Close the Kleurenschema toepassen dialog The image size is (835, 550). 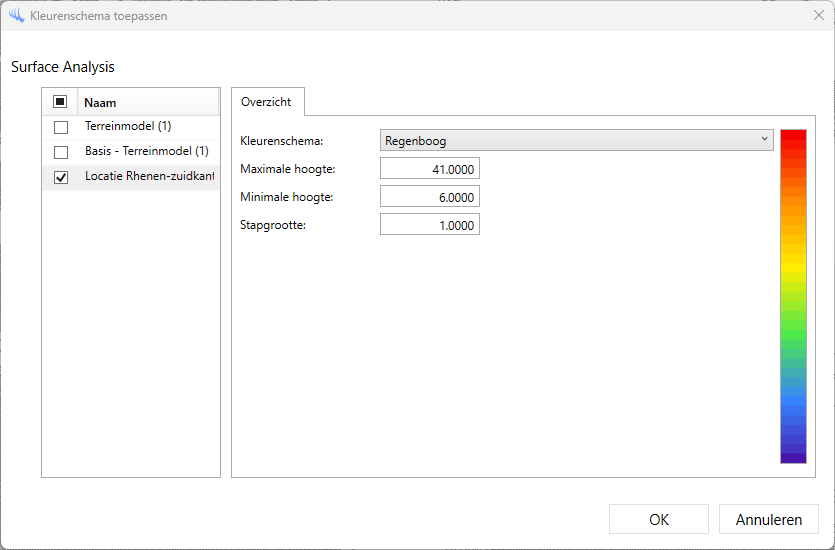(x=818, y=16)
